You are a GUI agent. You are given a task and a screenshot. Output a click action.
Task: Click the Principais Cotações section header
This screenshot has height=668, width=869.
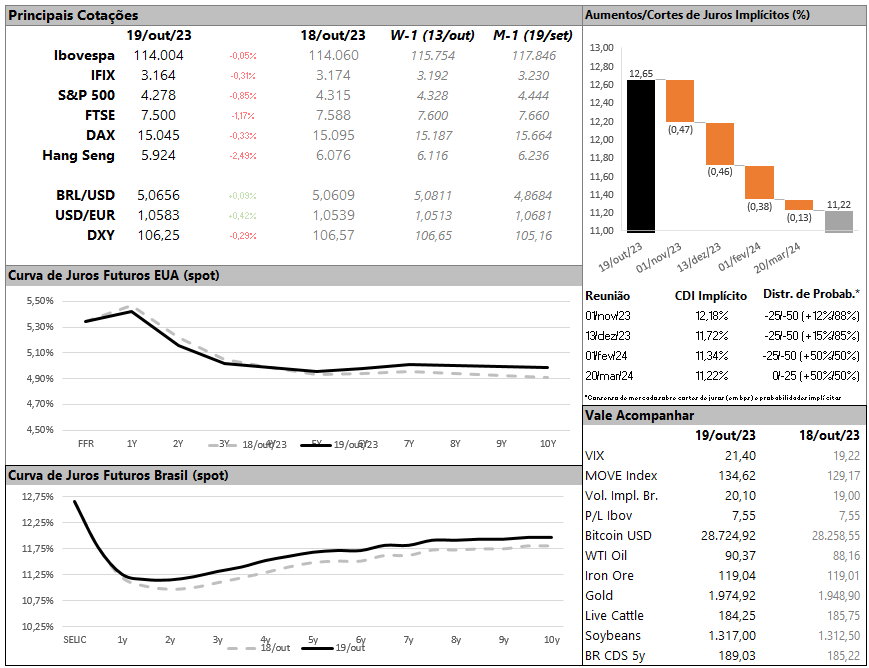pyautogui.click(x=74, y=15)
